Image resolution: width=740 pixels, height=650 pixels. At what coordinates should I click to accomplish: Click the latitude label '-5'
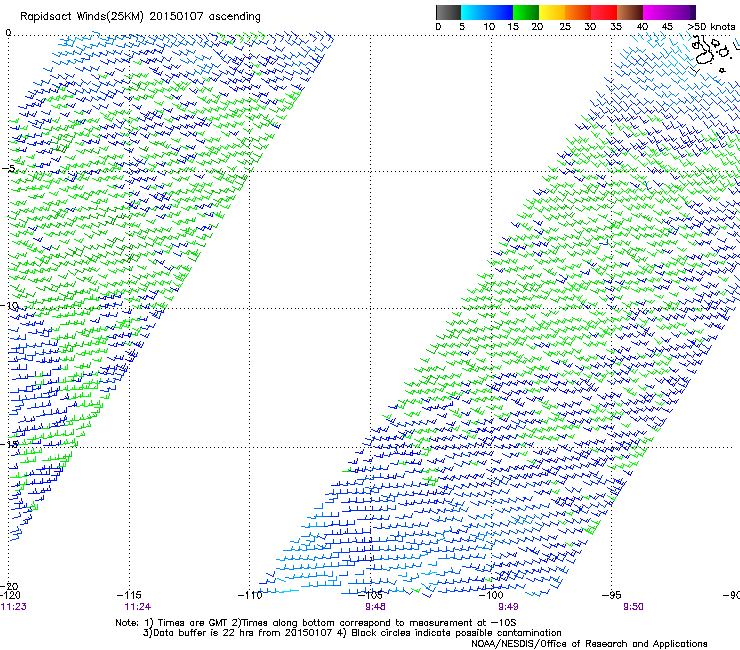pos(8,169)
